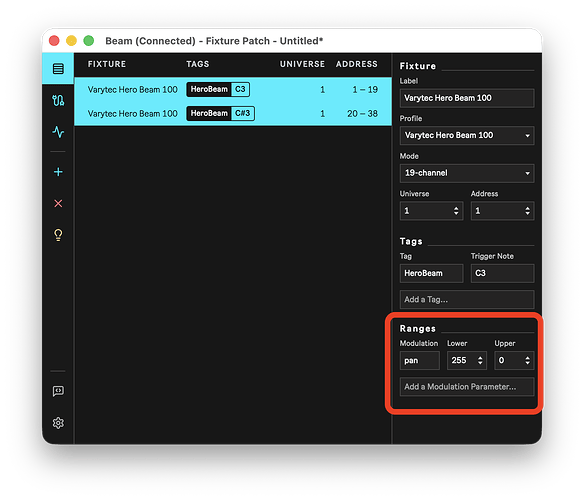This screenshot has height=500, width=584.
Task: Click the HeroBeam C#3 tag badge
Action: pyautogui.click(x=220, y=113)
